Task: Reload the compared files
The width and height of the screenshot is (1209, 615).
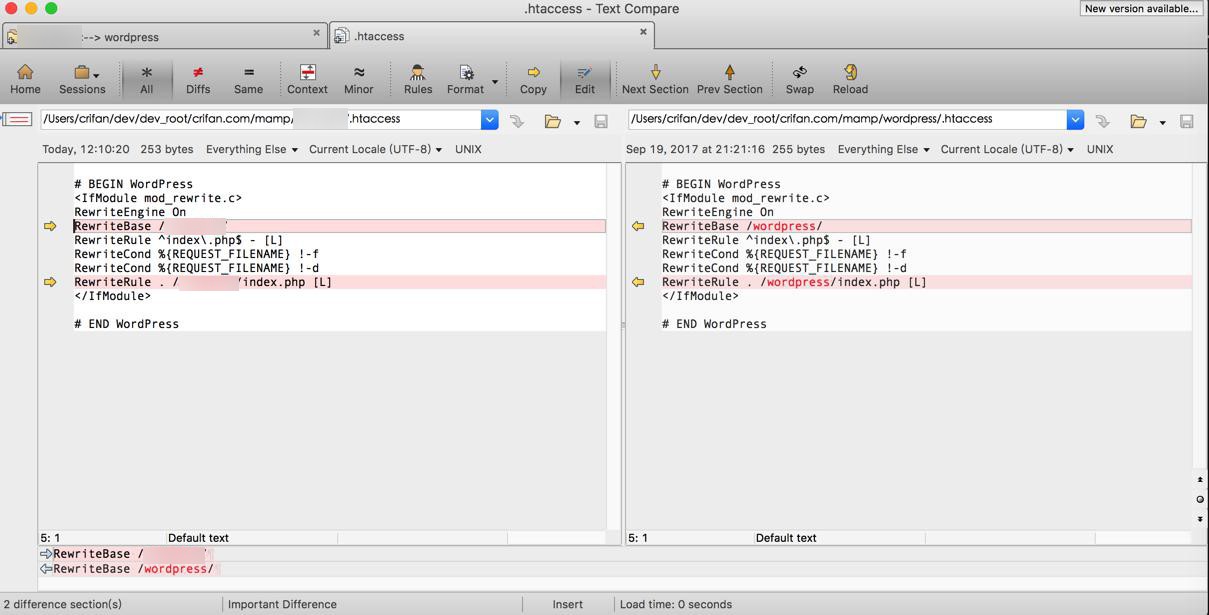Action: (850, 79)
